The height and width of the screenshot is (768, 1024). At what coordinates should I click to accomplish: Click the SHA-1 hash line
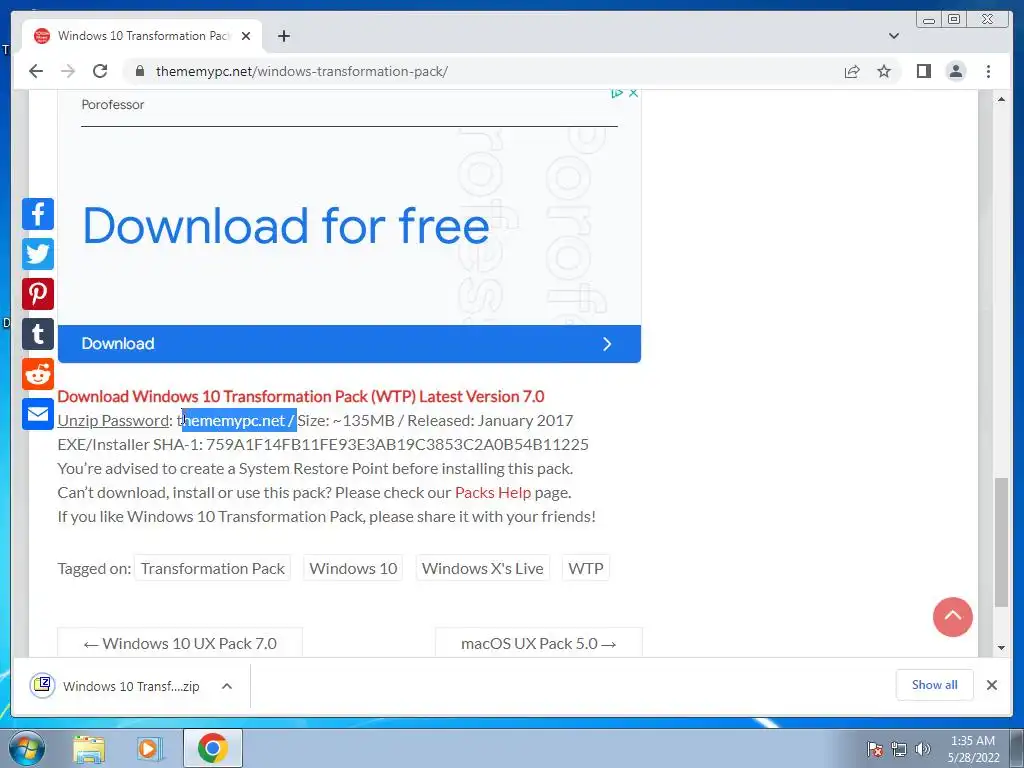coord(323,445)
